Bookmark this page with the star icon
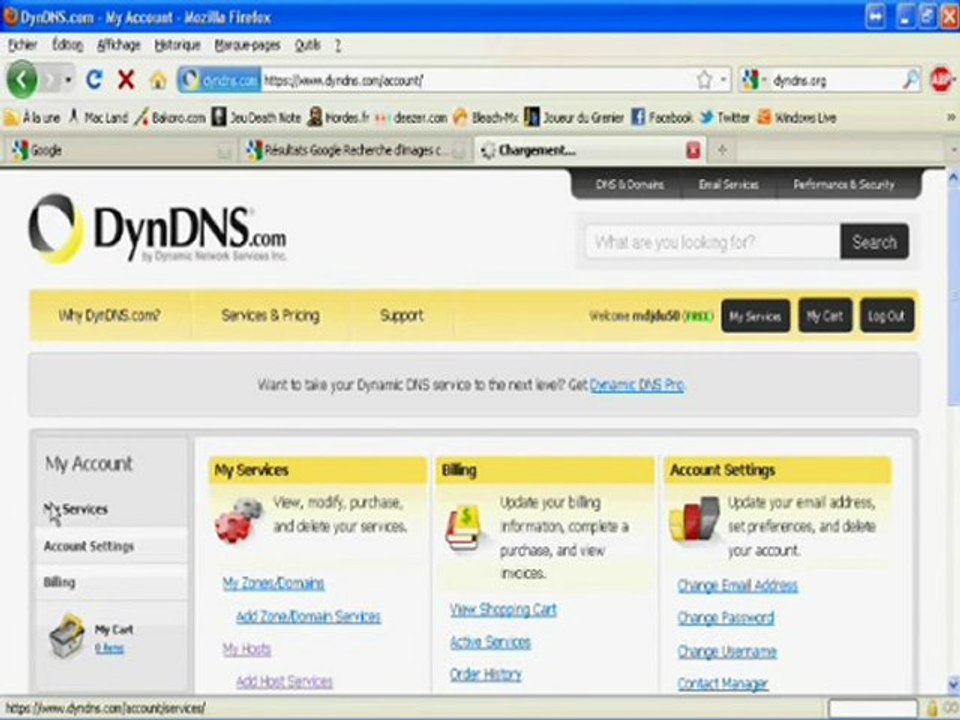The height and width of the screenshot is (720, 960). pyautogui.click(x=705, y=80)
